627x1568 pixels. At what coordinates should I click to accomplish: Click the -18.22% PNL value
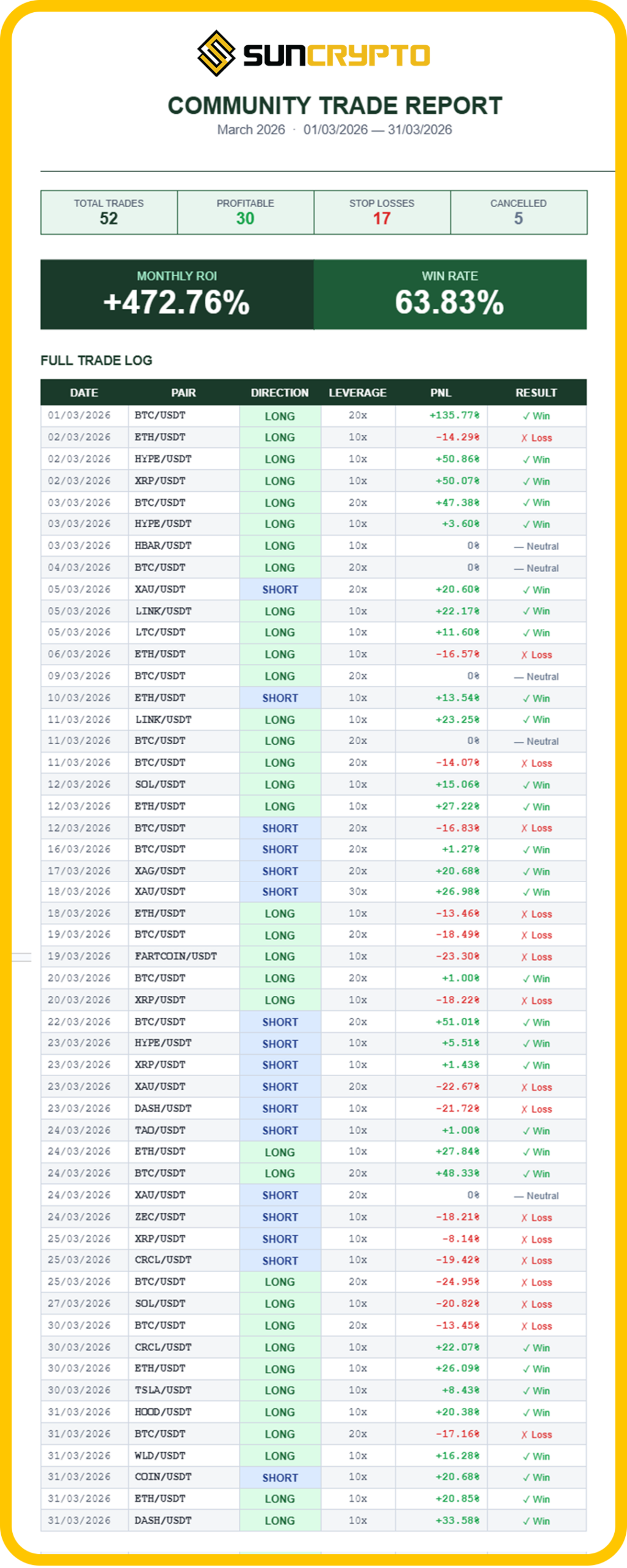tap(457, 1000)
